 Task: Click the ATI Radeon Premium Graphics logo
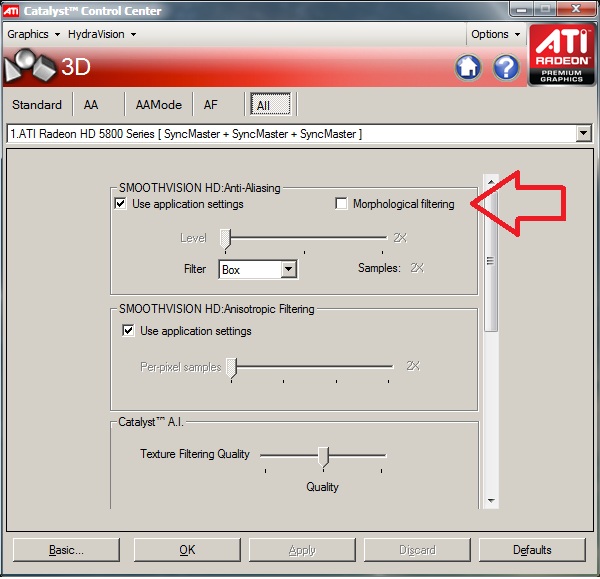[562, 55]
